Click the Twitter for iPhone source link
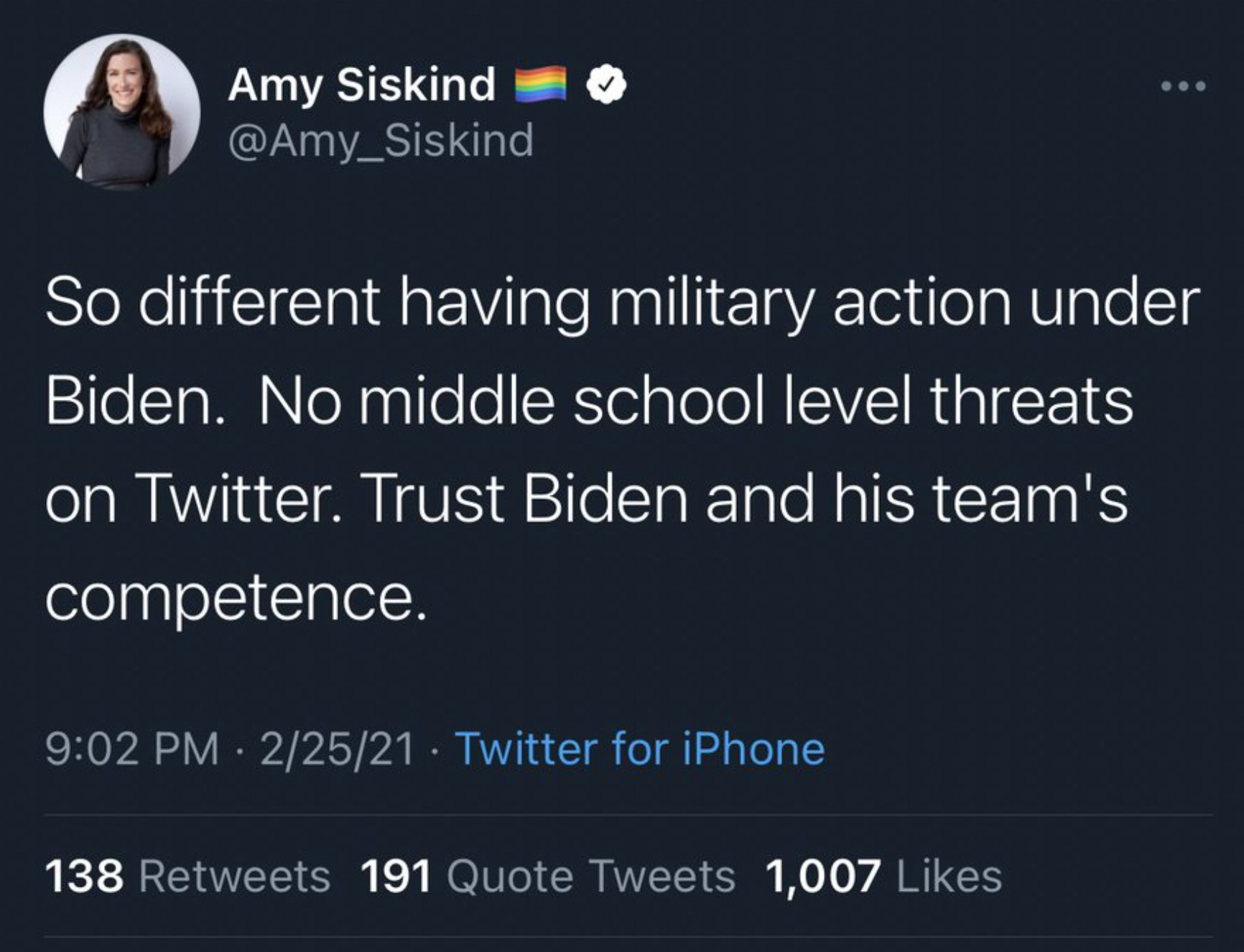 639,750
